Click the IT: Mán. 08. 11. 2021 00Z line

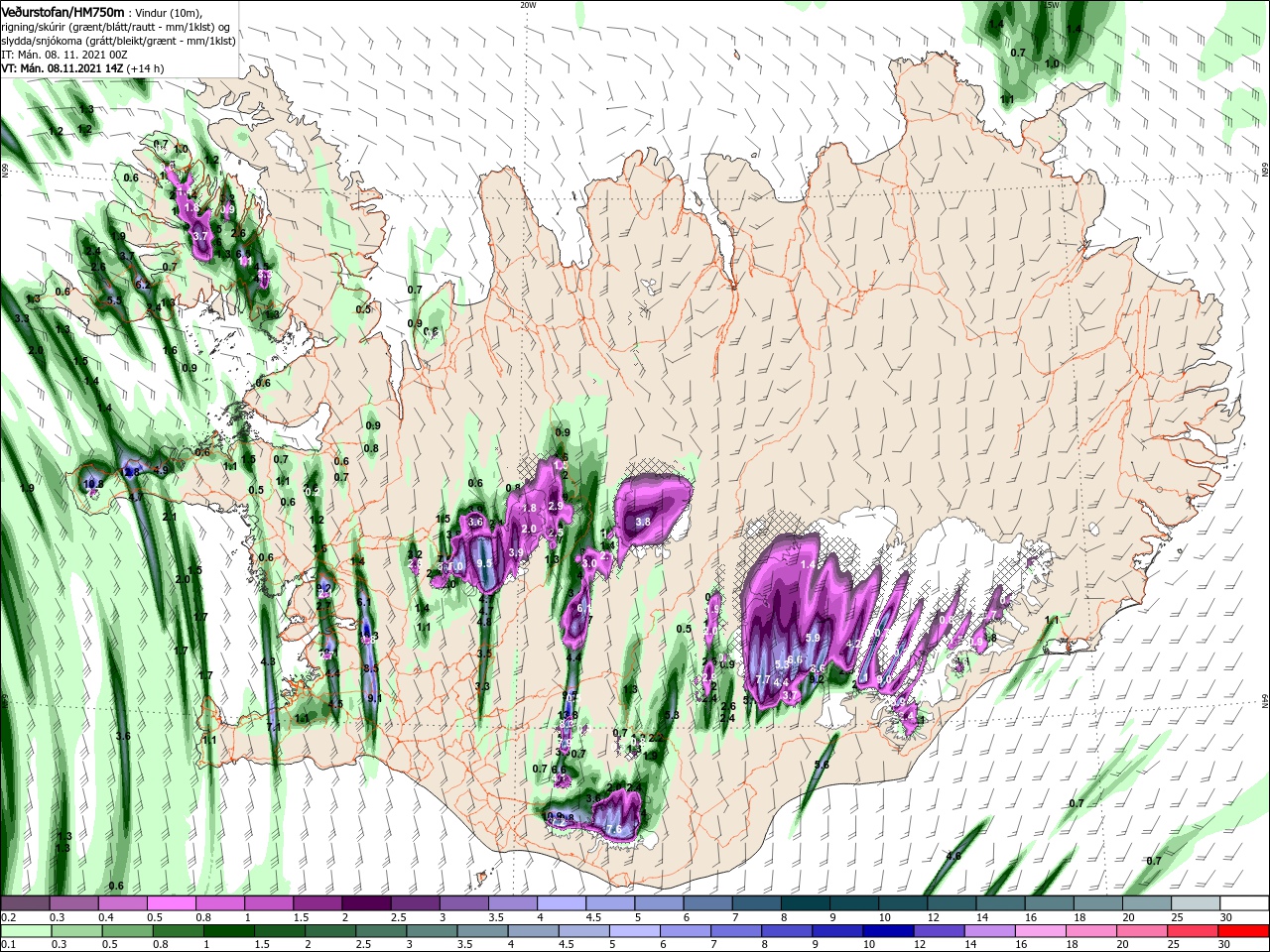[x=65, y=55]
